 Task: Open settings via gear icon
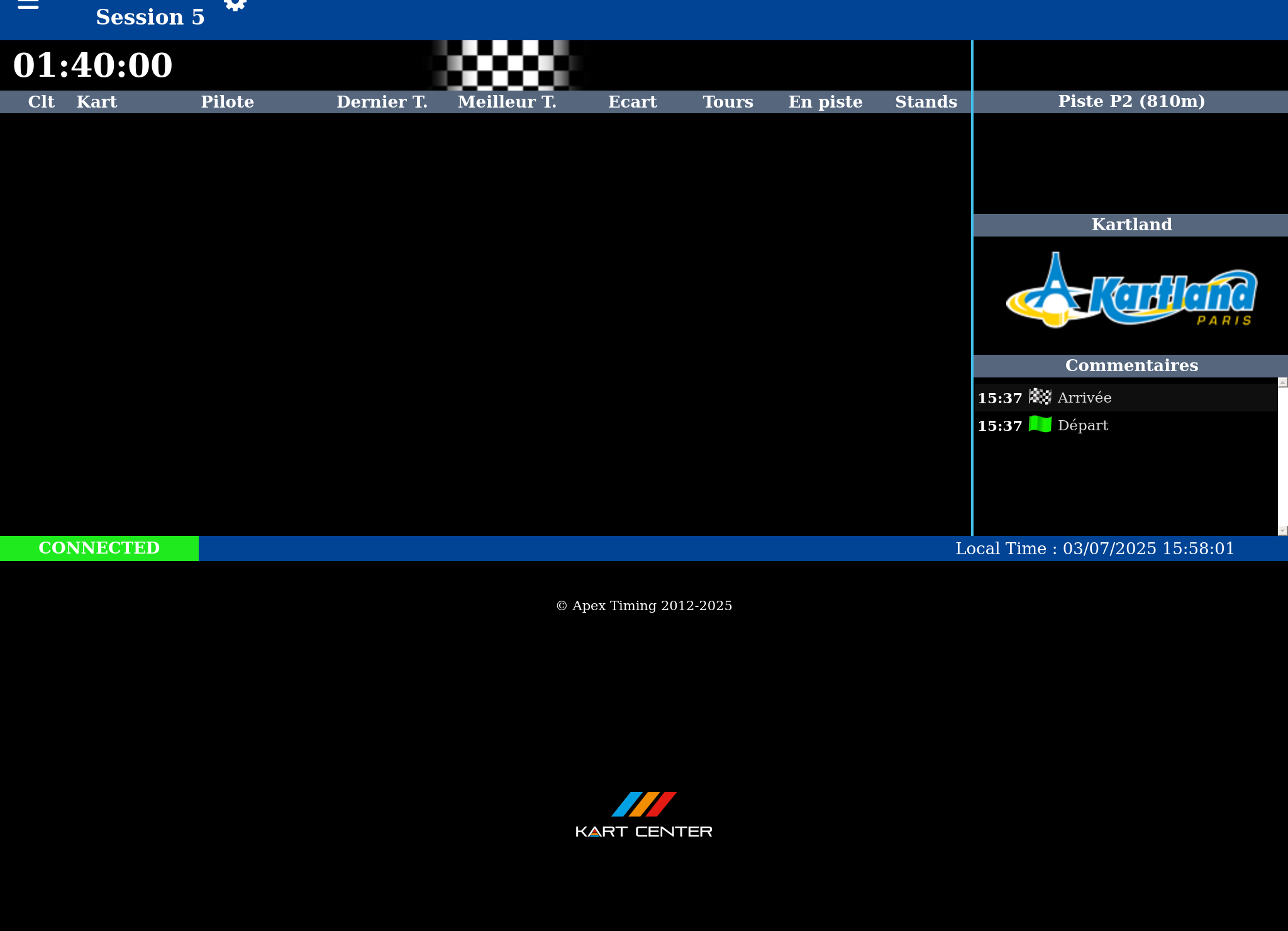pos(235,4)
